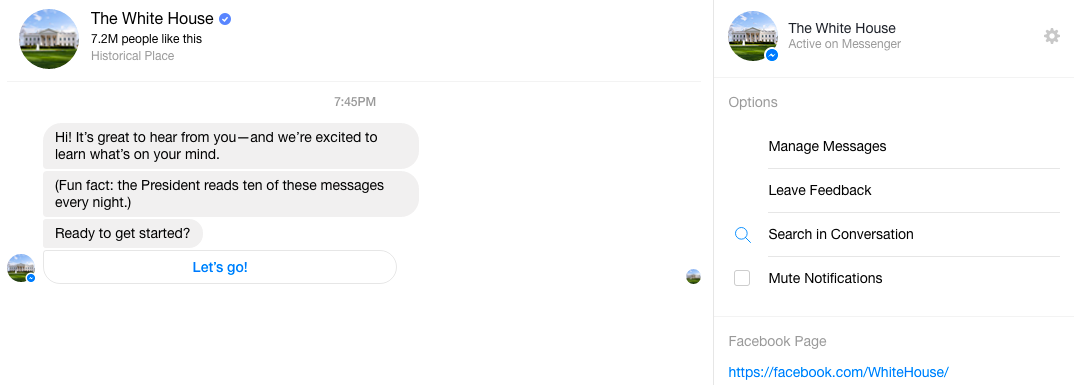Image resolution: width=1074 pixels, height=385 pixels.
Task: Click the Let's go! button
Action: point(220,267)
